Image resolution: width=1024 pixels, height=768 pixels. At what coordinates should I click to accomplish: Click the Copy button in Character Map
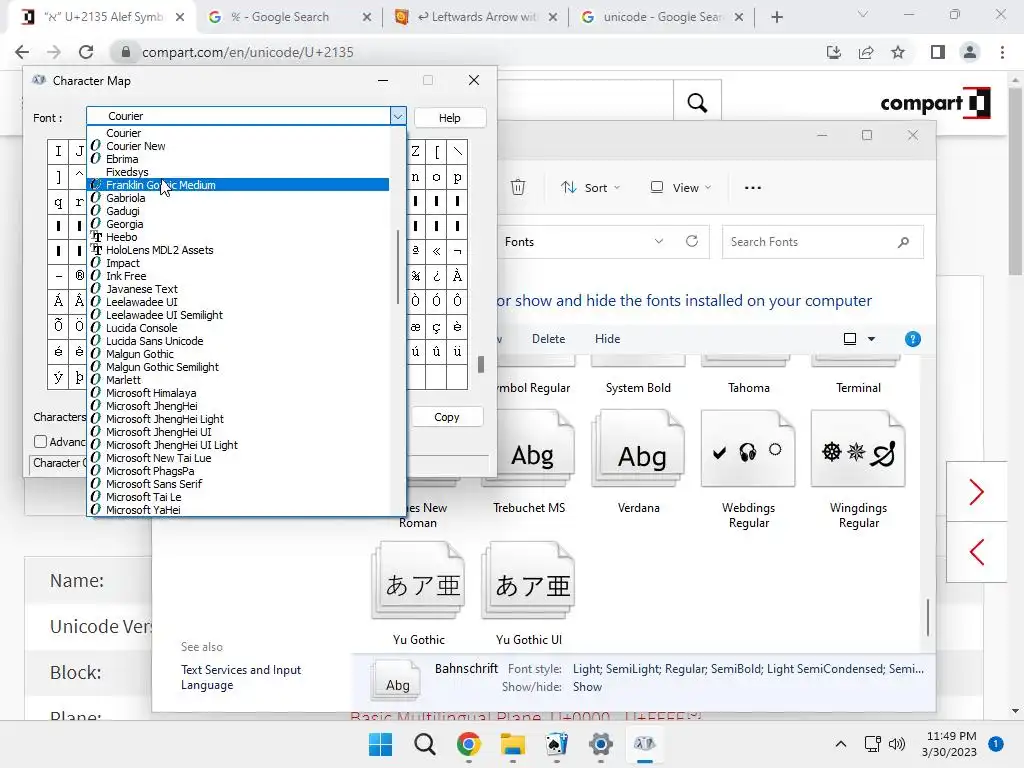coord(447,417)
